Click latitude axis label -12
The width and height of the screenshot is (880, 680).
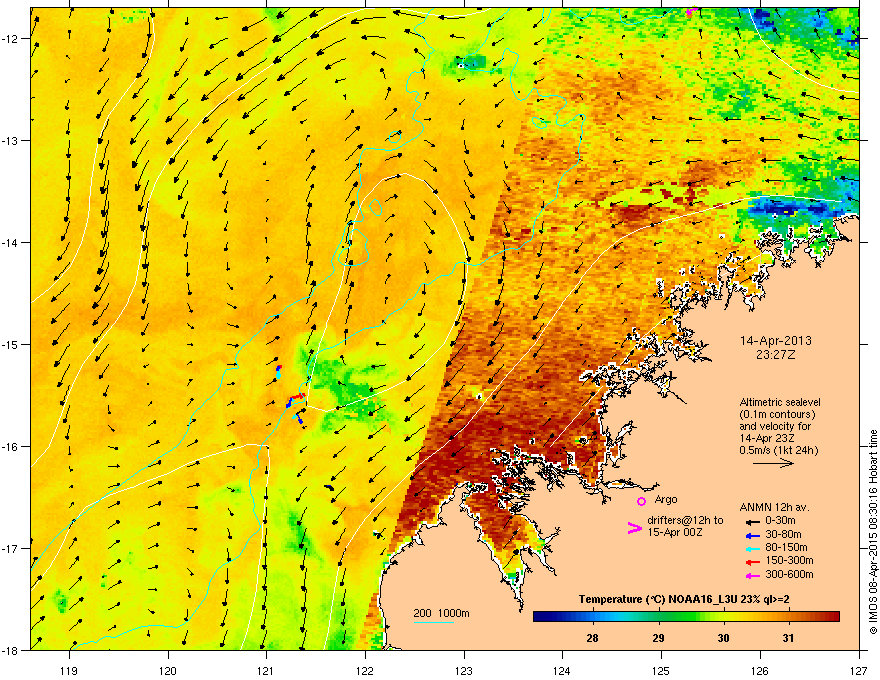coord(11,39)
